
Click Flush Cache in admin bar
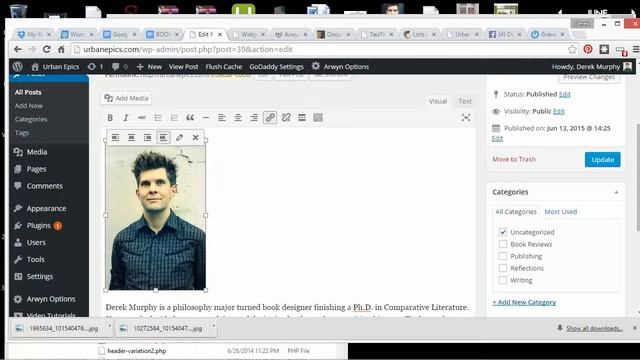tap(224, 67)
